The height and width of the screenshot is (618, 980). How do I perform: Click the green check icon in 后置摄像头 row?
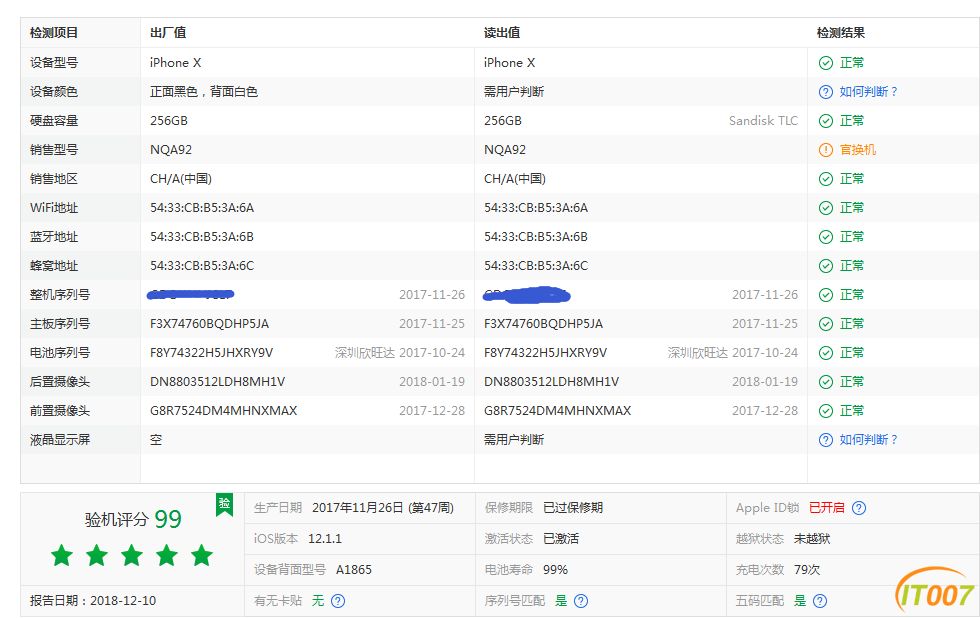pyautogui.click(x=826, y=382)
